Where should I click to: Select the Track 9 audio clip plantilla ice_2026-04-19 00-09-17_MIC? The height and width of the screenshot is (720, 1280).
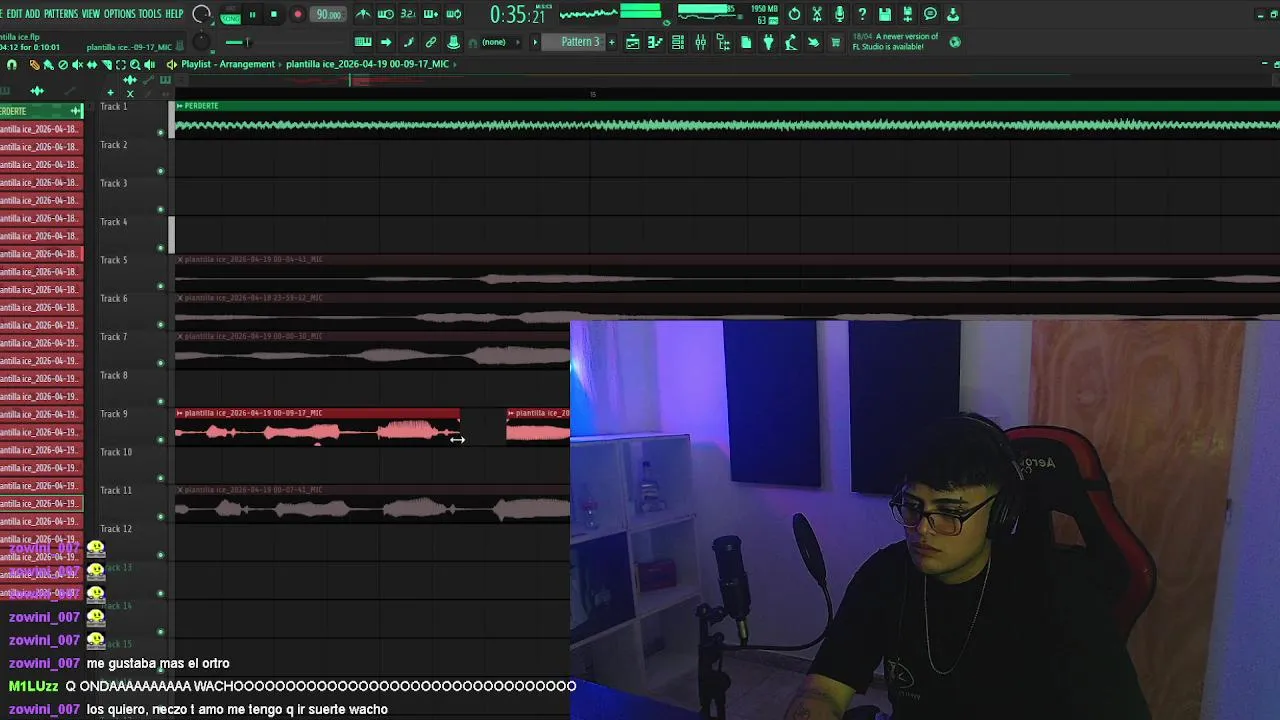point(318,426)
